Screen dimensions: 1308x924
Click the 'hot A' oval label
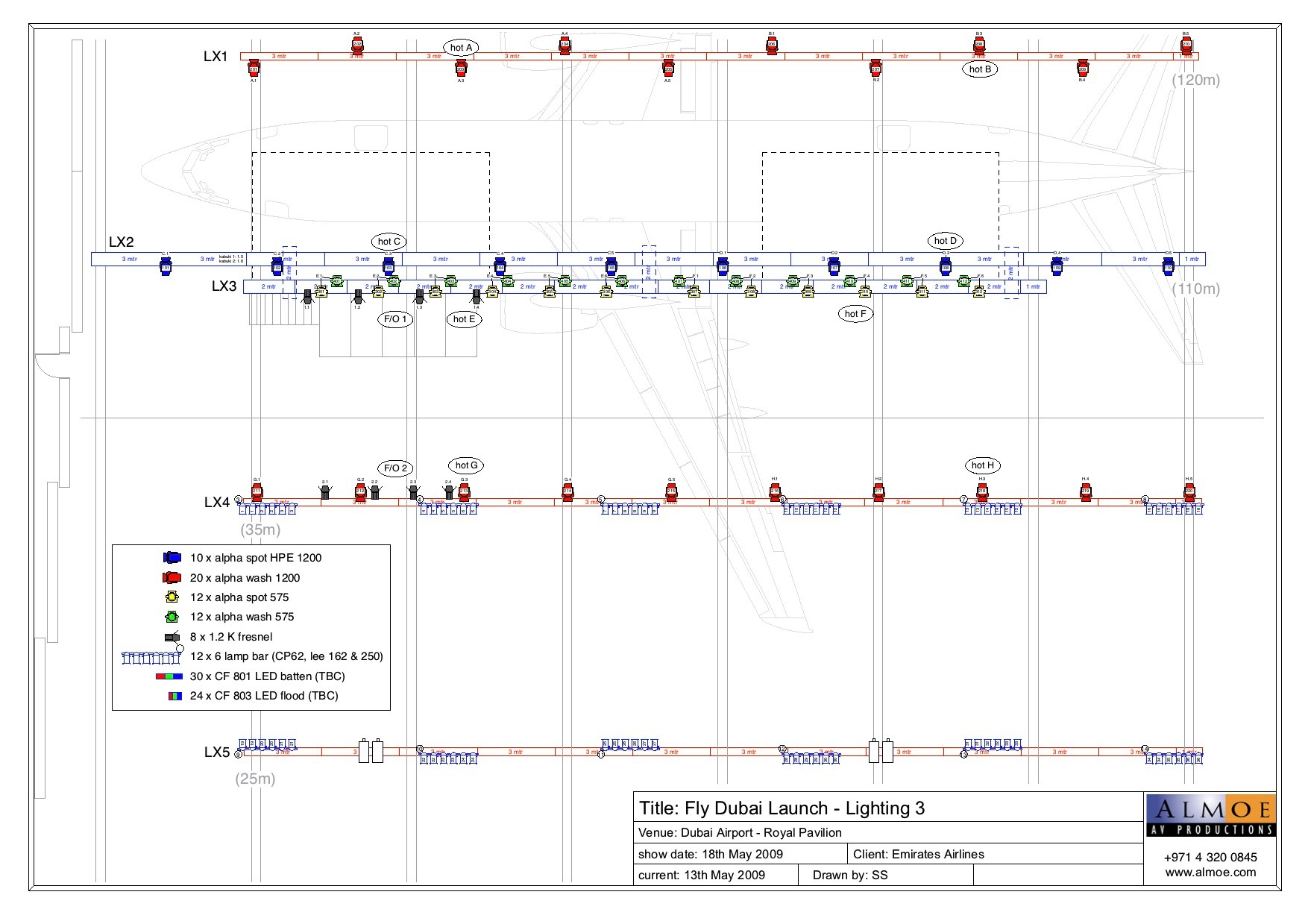(461, 47)
